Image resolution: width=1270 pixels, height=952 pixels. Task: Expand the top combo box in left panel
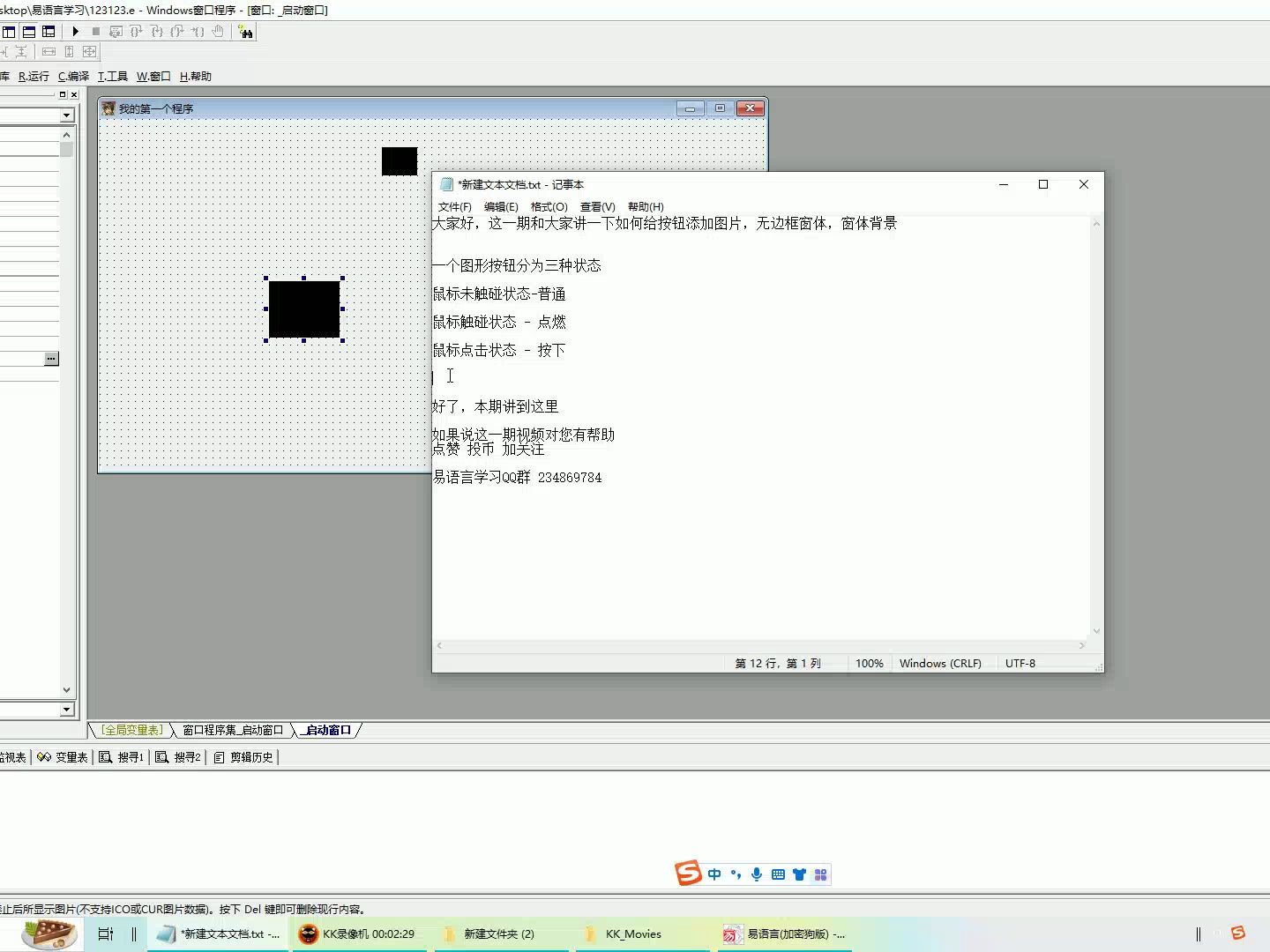(67, 115)
